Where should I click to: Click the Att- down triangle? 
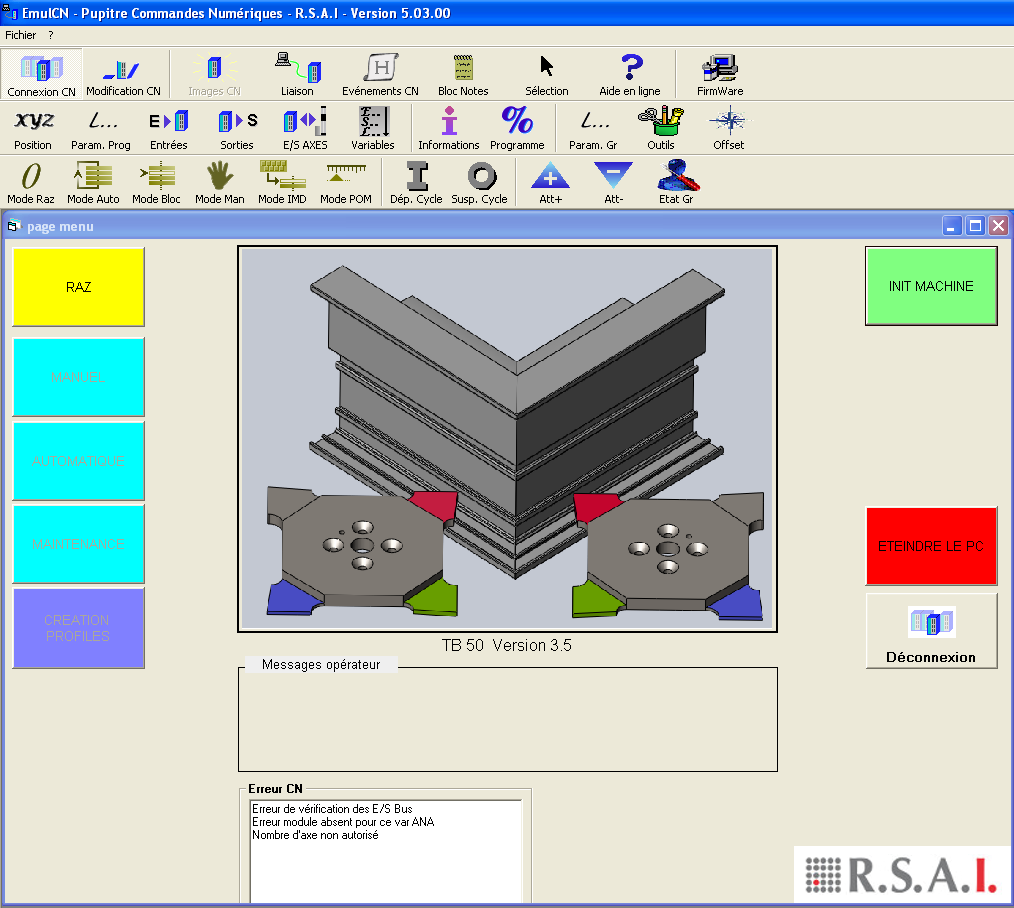614,183
